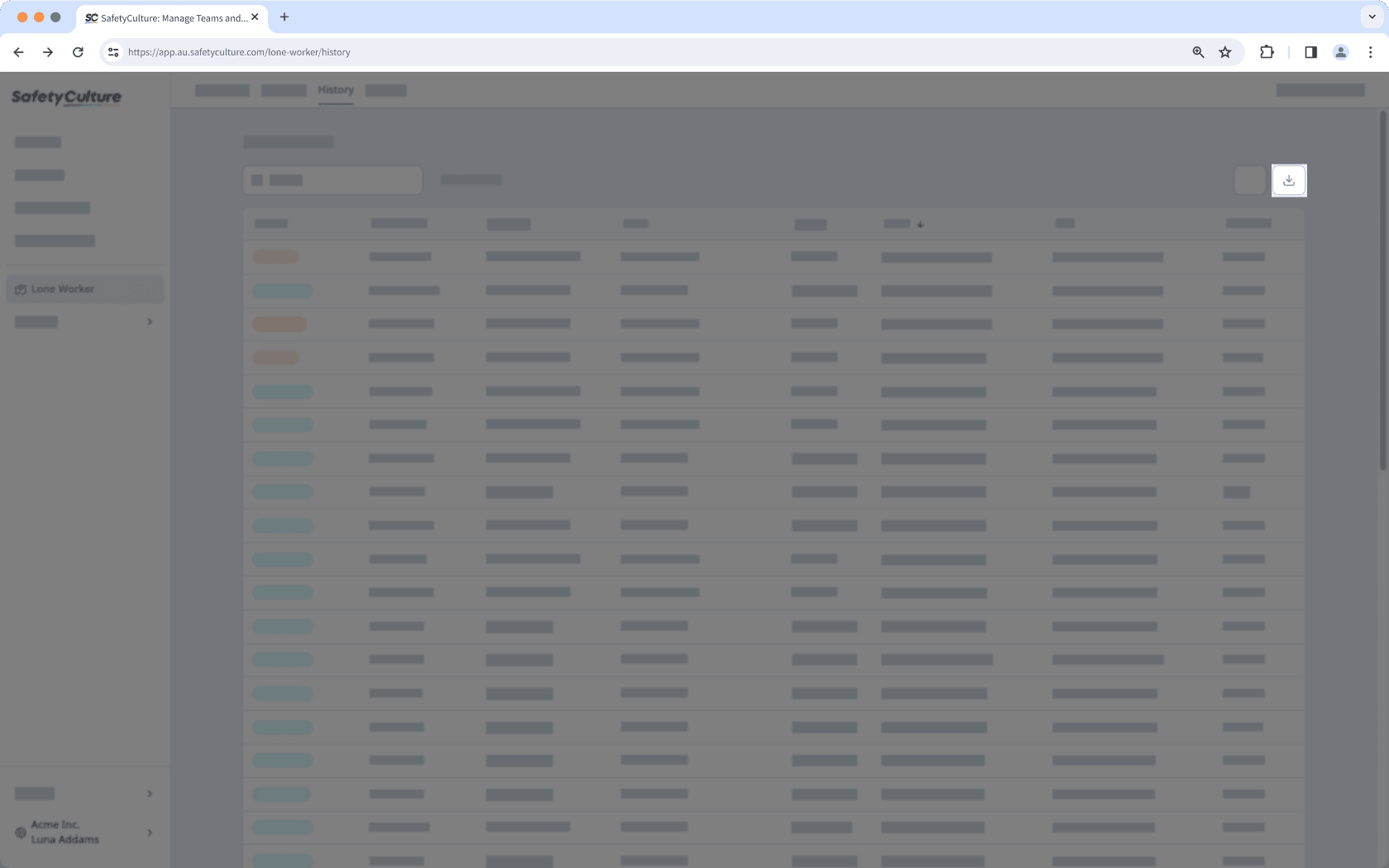The image size is (1389, 868).
Task: Click the site information icon in the address bar
Action: click(112, 51)
